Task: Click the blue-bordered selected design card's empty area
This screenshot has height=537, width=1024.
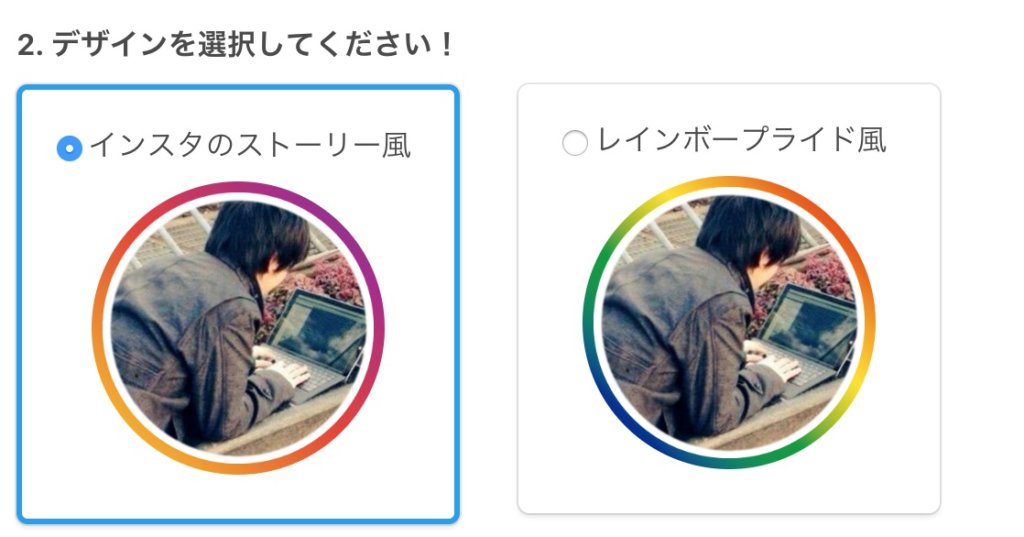Action: (x=238, y=498)
